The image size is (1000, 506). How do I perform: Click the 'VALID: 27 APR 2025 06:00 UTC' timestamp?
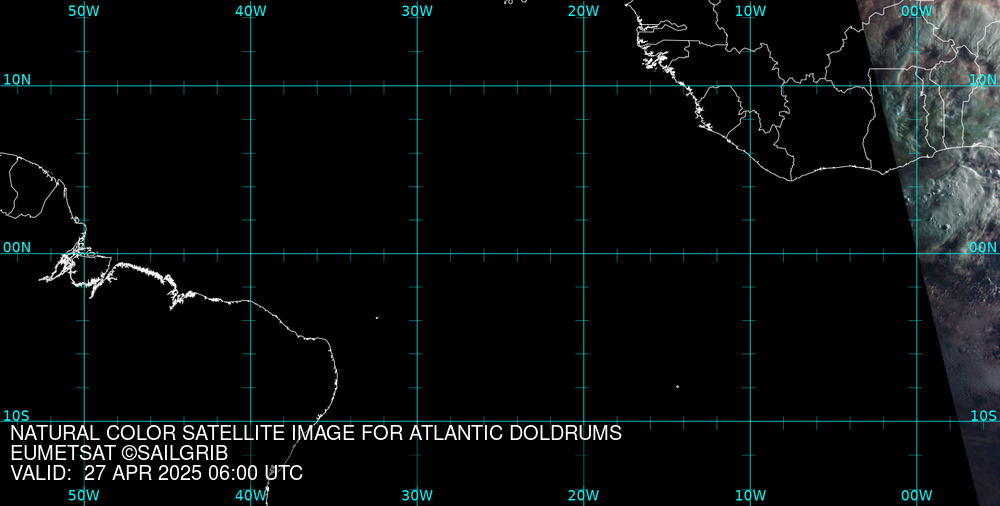[157, 473]
